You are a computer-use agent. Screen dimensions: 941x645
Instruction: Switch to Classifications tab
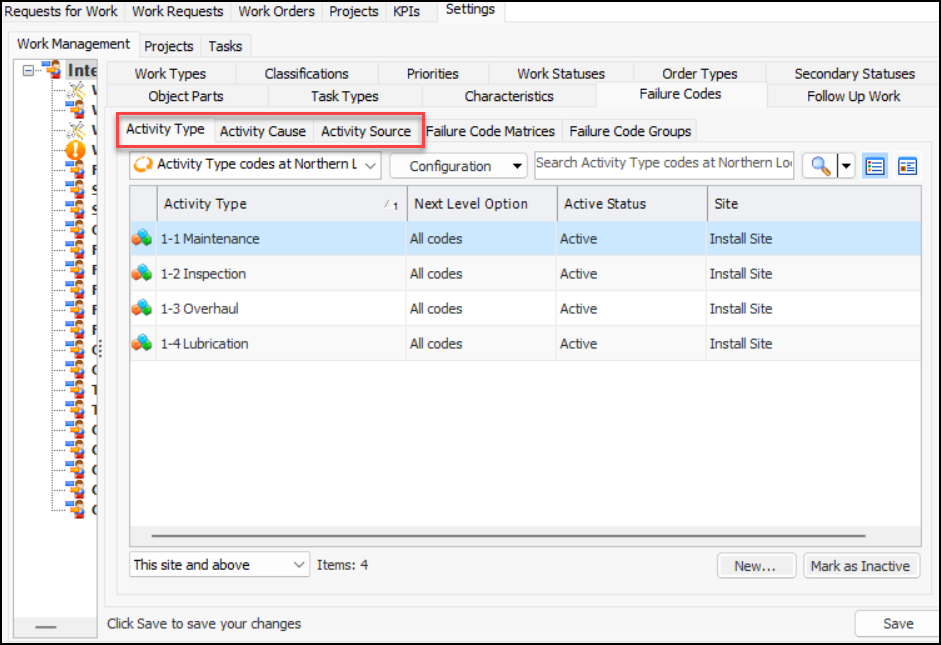[x=307, y=74]
